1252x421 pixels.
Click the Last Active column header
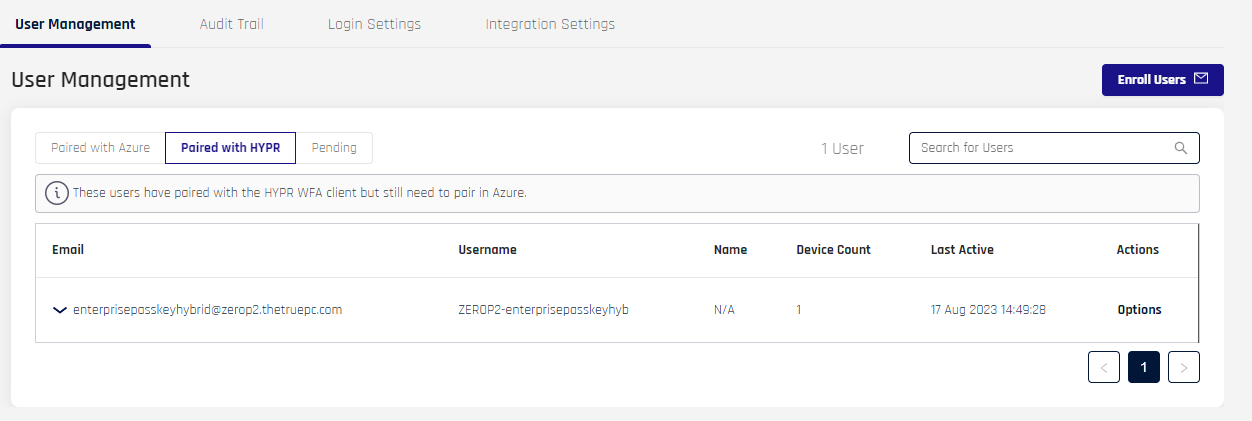[962, 250]
